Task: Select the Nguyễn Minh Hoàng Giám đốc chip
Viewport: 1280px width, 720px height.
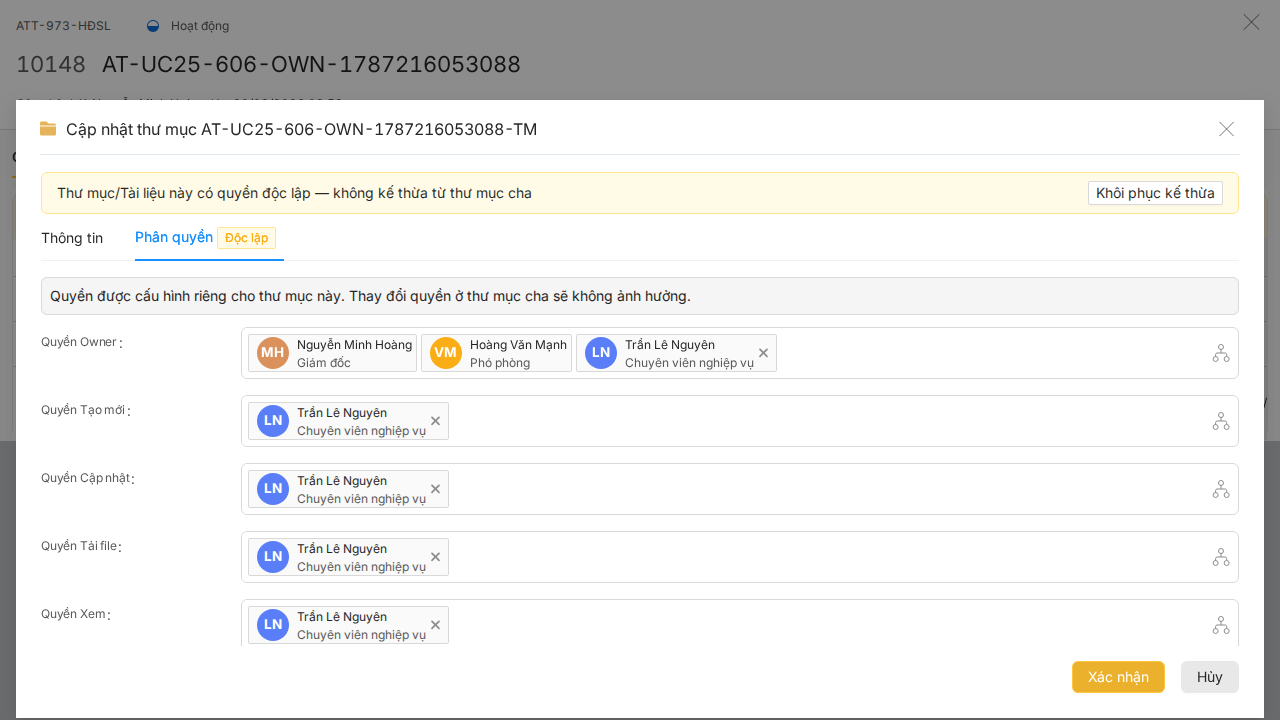Action: pyautogui.click(x=332, y=353)
